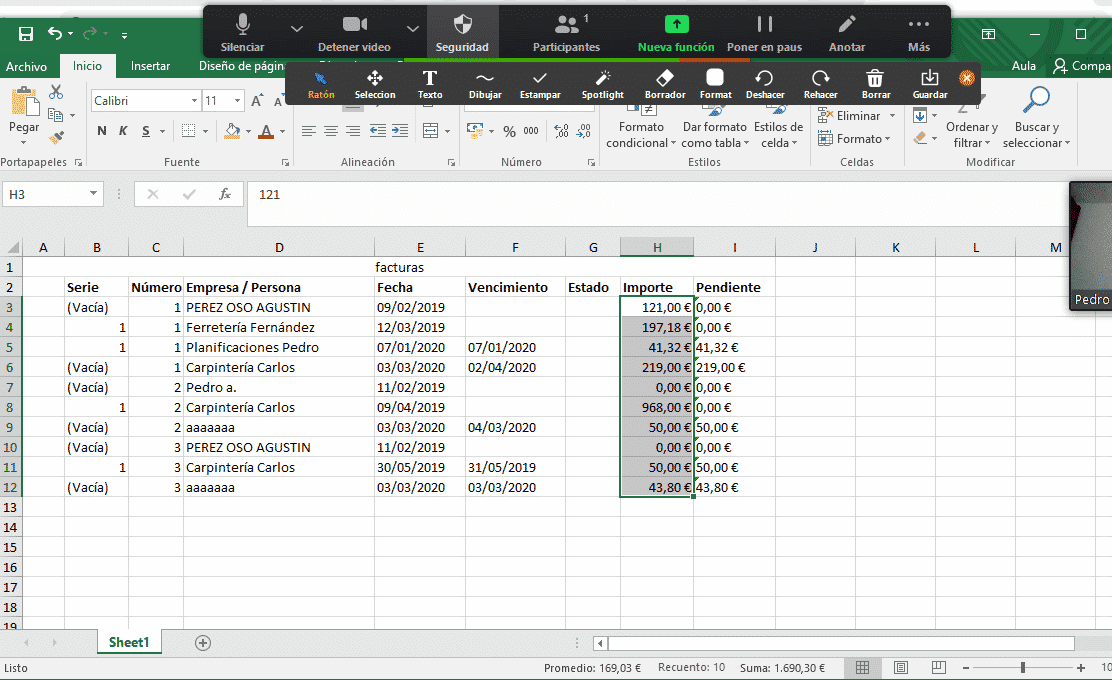The image size is (1112, 680).
Task: Click the Insert Function fx button
Action: (x=225, y=194)
